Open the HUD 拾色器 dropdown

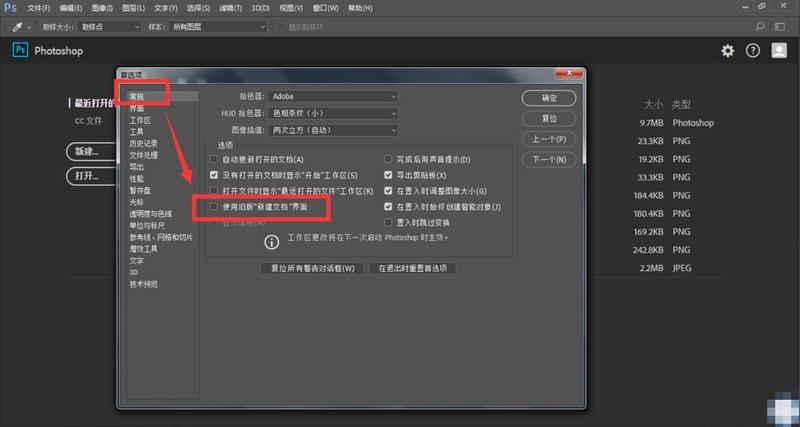coord(333,113)
